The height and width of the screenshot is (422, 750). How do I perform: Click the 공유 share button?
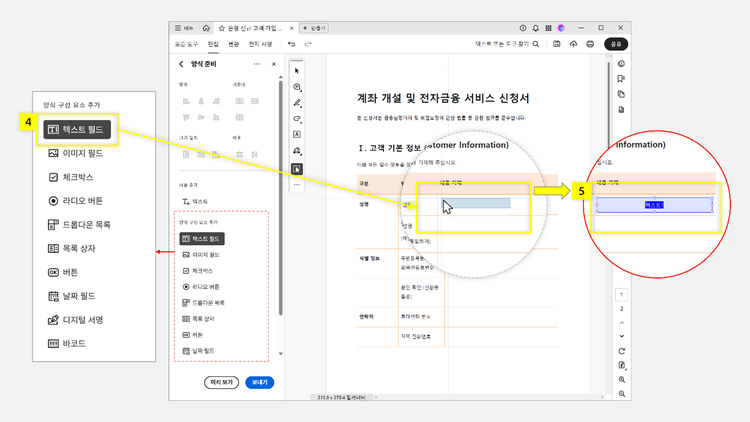pos(616,44)
